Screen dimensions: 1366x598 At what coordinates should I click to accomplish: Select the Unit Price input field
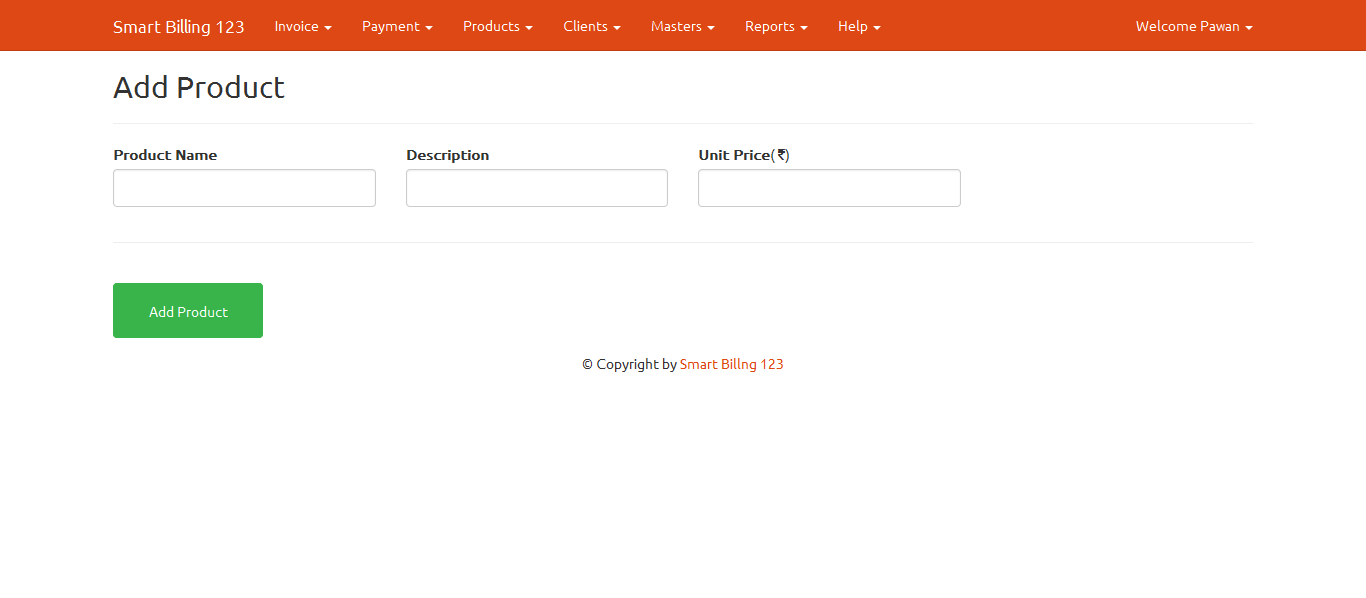pyautogui.click(x=829, y=188)
